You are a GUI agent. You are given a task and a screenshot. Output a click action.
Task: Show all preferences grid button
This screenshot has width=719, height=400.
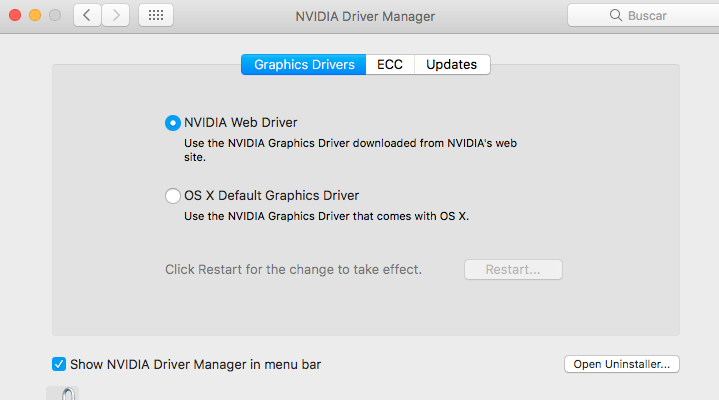(x=156, y=16)
